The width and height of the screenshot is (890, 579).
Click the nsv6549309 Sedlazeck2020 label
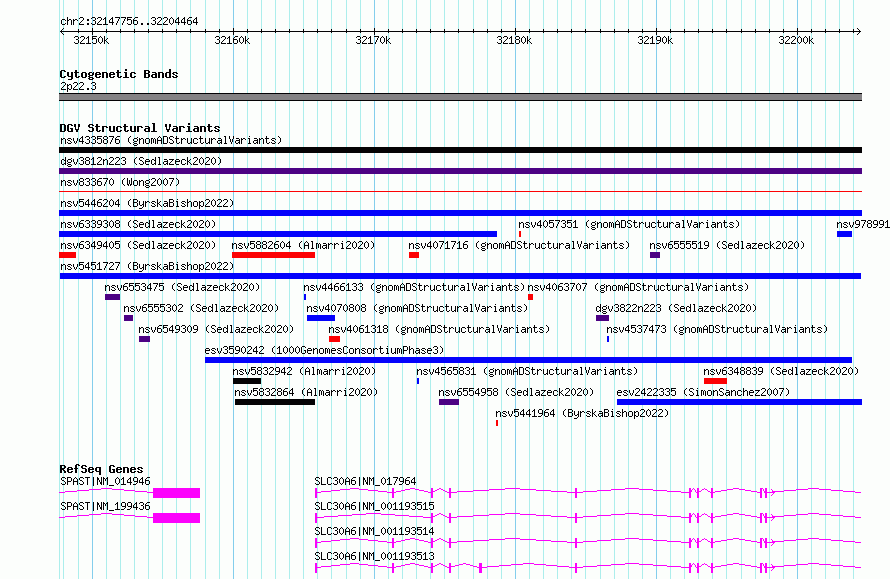[x=216, y=329]
